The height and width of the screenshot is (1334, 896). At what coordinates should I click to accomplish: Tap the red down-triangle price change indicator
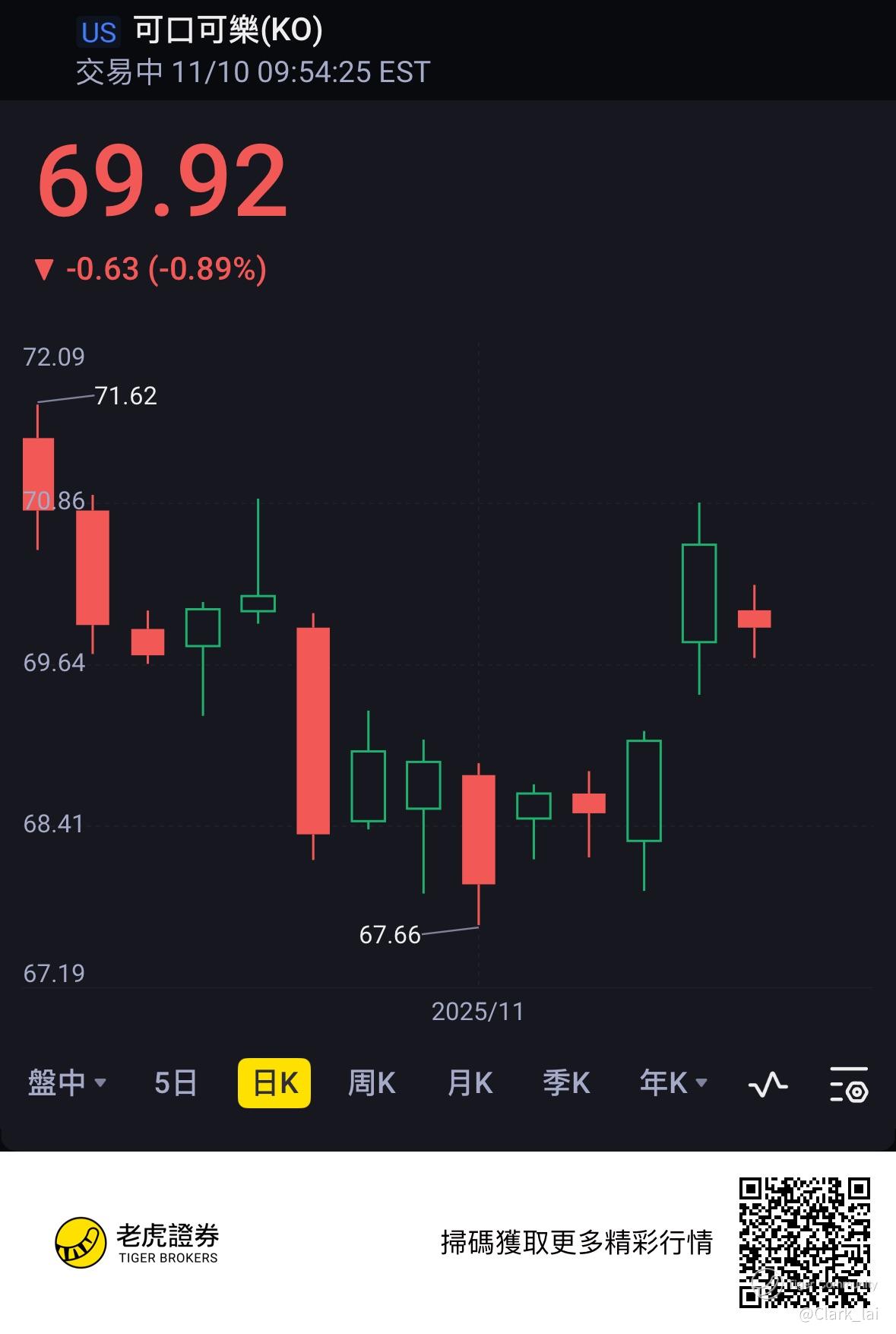coord(44,269)
